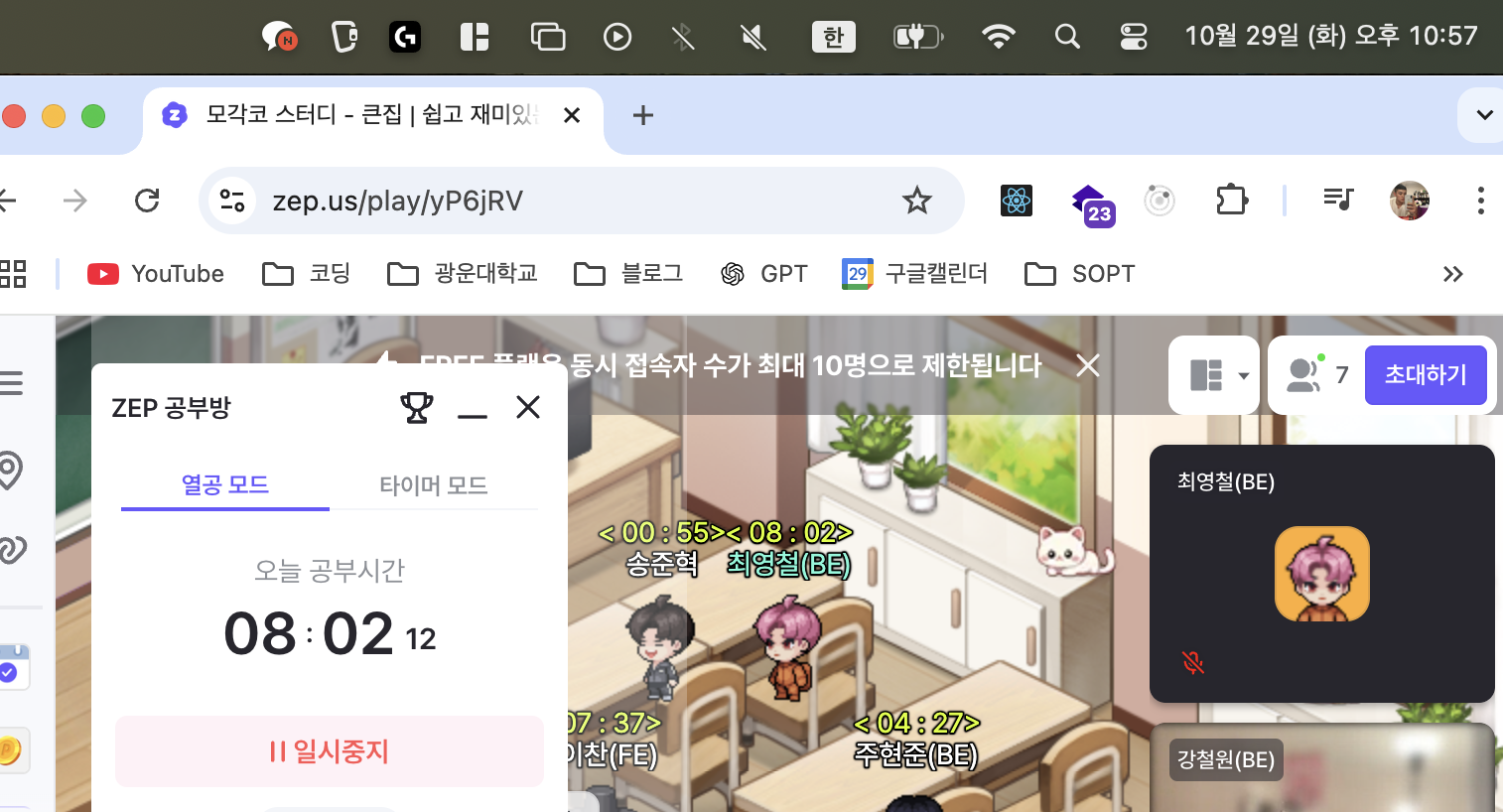
Task: Click the pink-haired 최영철(BE) character
Action: tap(788, 647)
